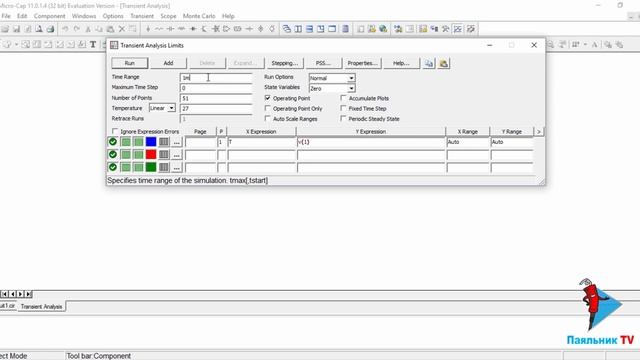Open the File menu
This screenshot has width=640, height=360.
click(x=6, y=16)
